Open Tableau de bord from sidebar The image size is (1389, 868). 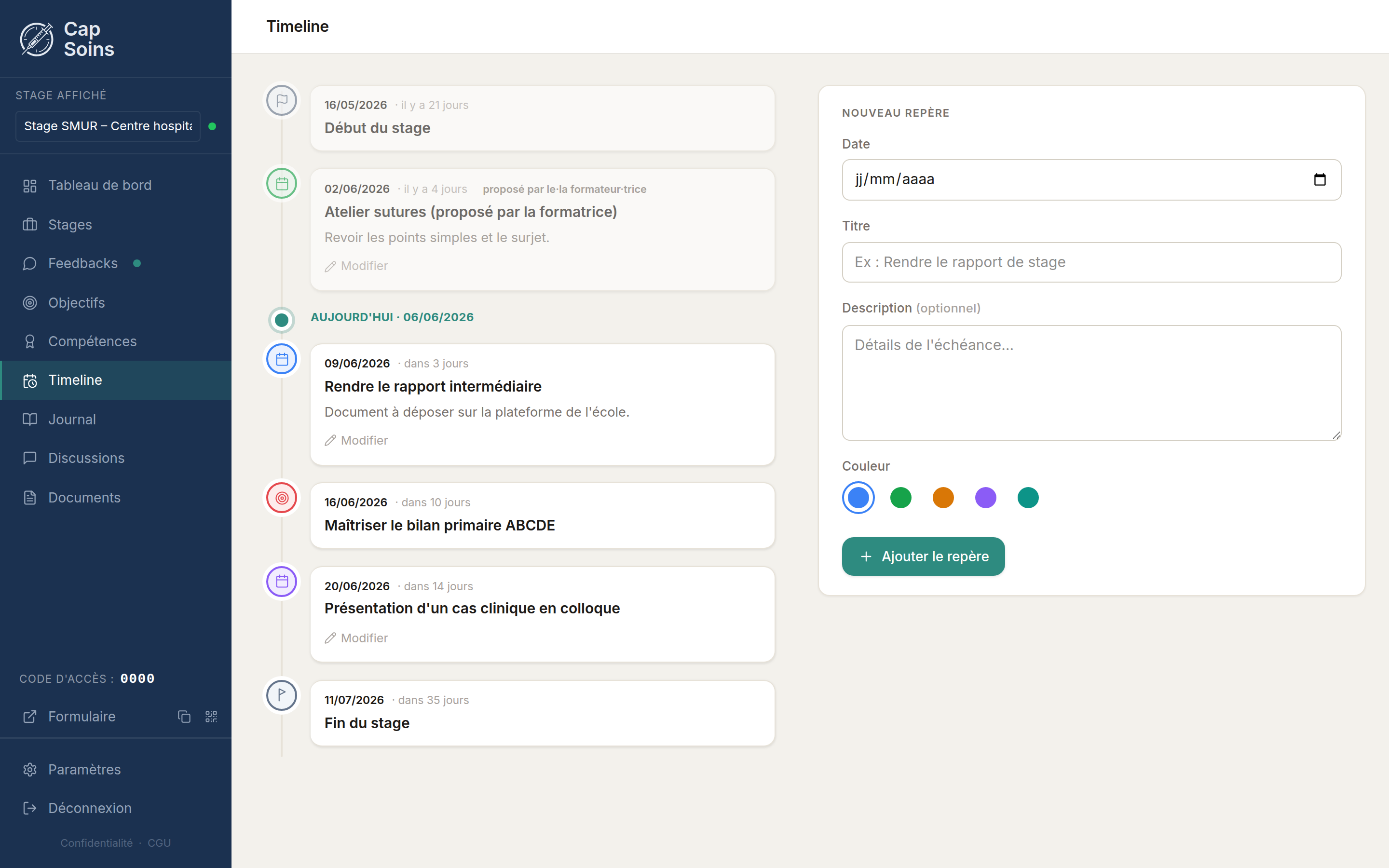click(116, 186)
